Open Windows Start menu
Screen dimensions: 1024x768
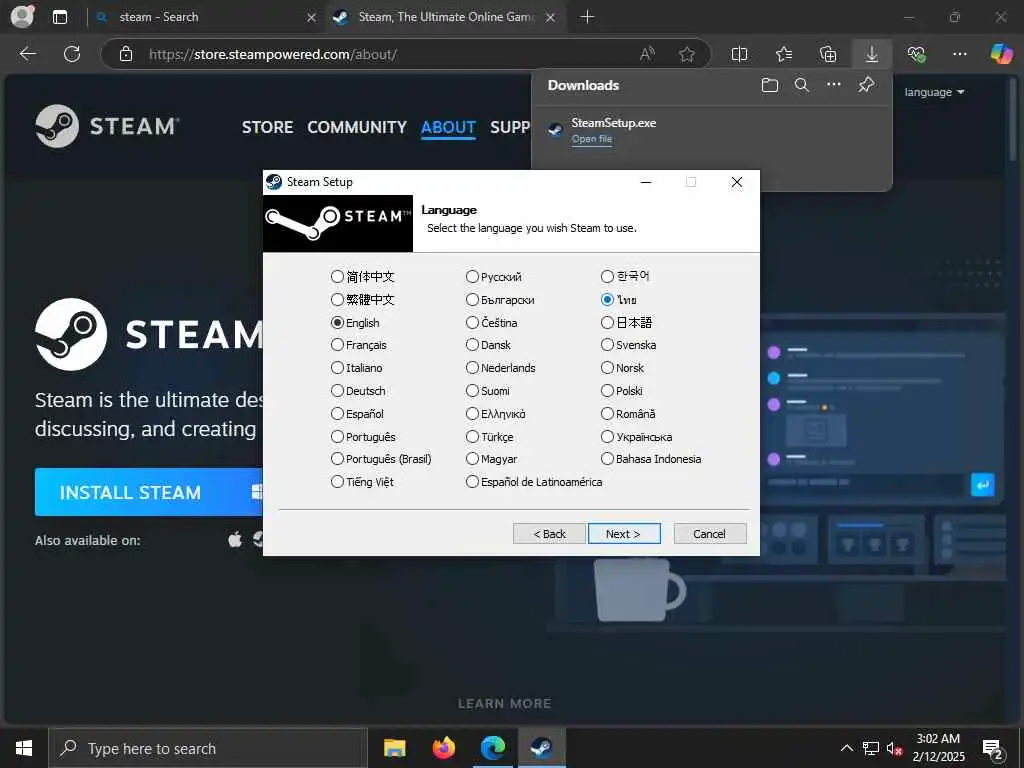tap(24, 748)
